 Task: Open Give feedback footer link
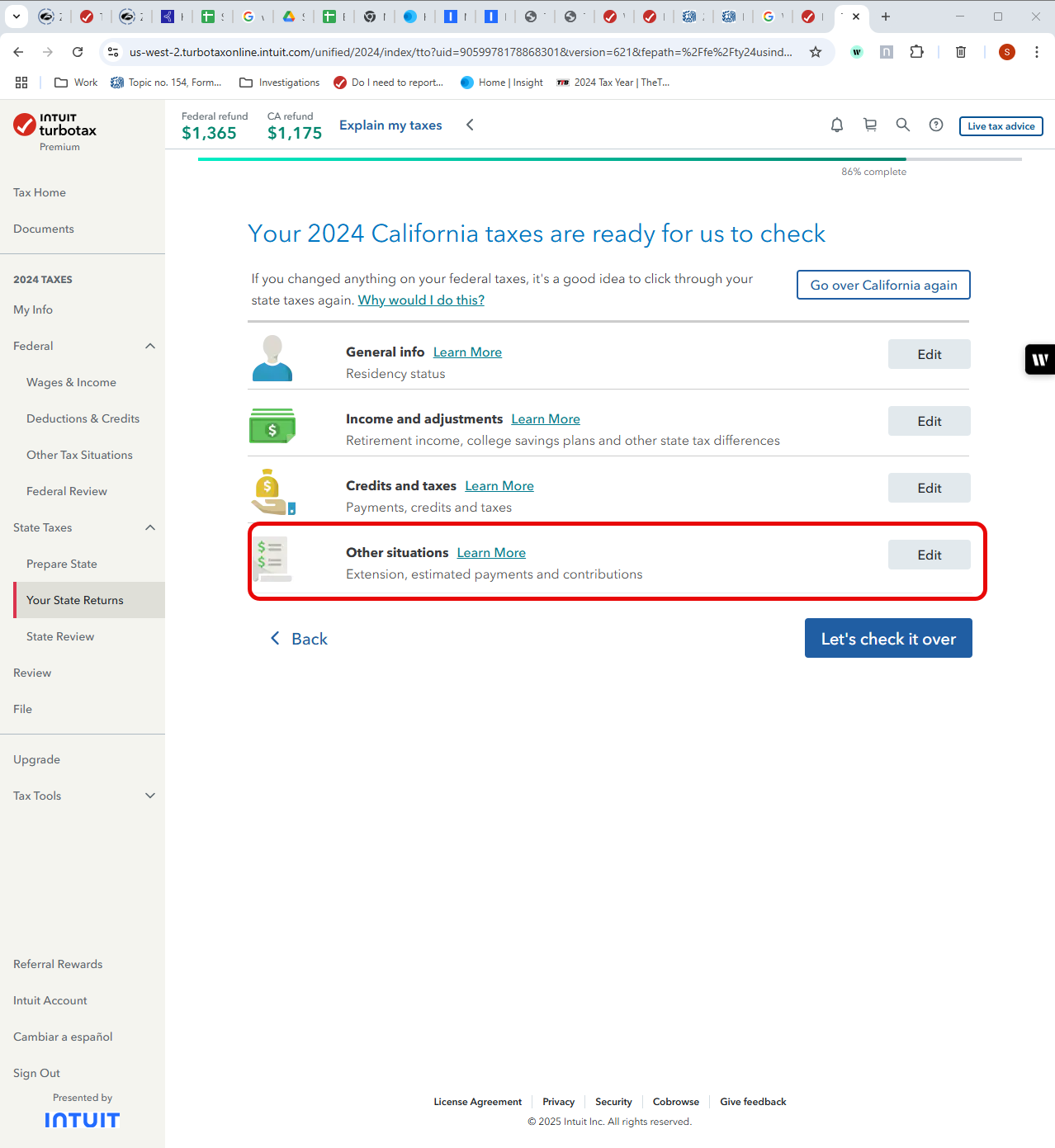[753, 1102]
